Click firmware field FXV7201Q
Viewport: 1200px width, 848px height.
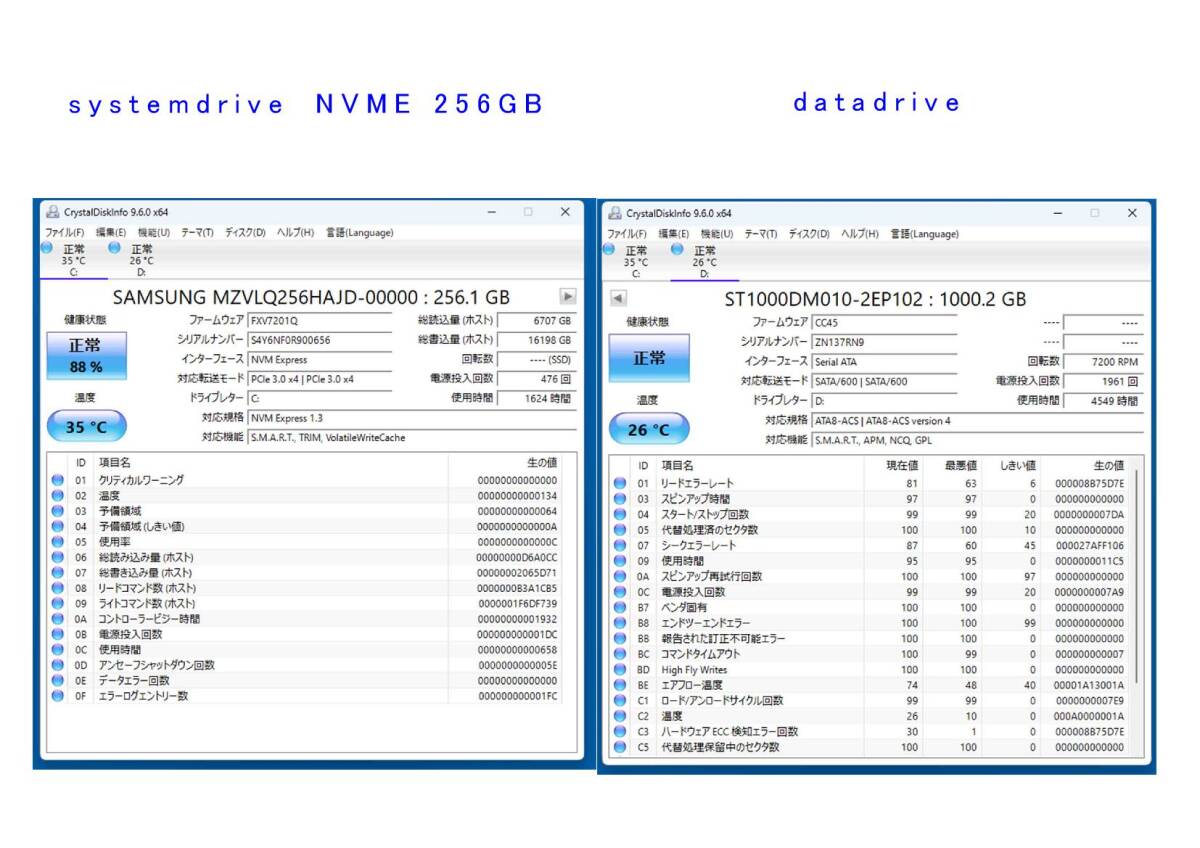(319, 321)
